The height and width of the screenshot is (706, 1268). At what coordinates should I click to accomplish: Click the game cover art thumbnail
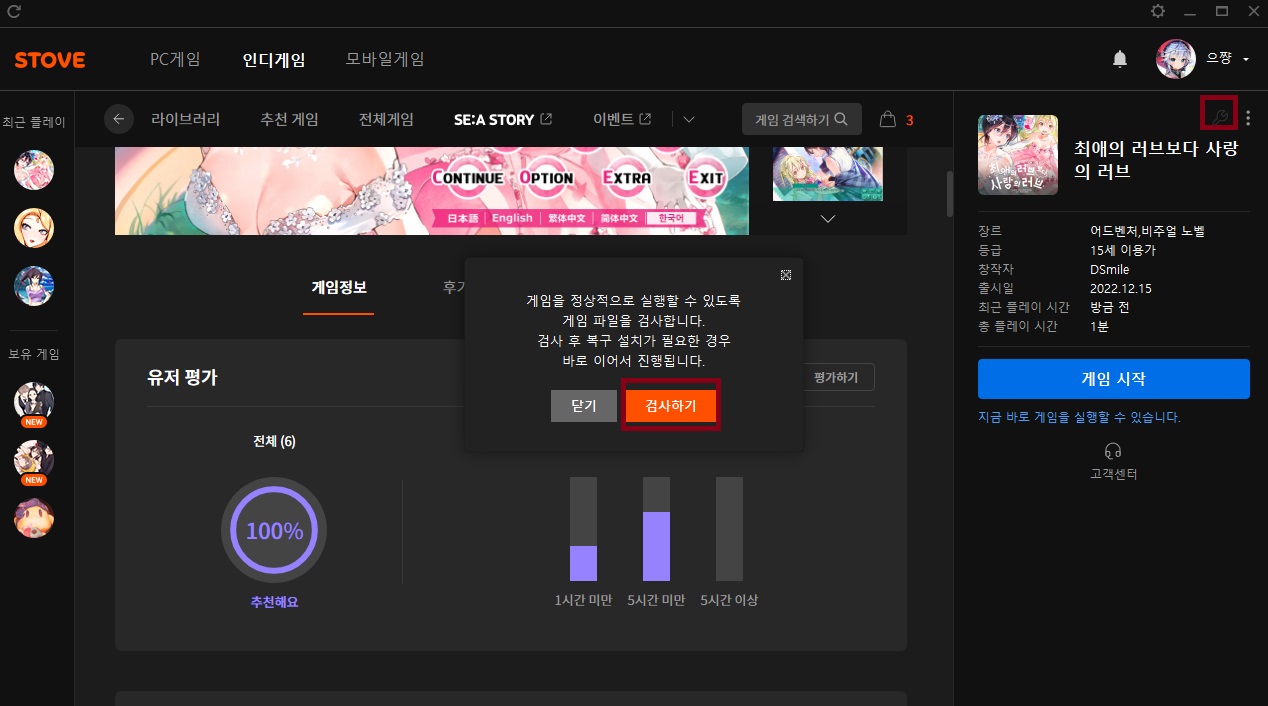1018,154
